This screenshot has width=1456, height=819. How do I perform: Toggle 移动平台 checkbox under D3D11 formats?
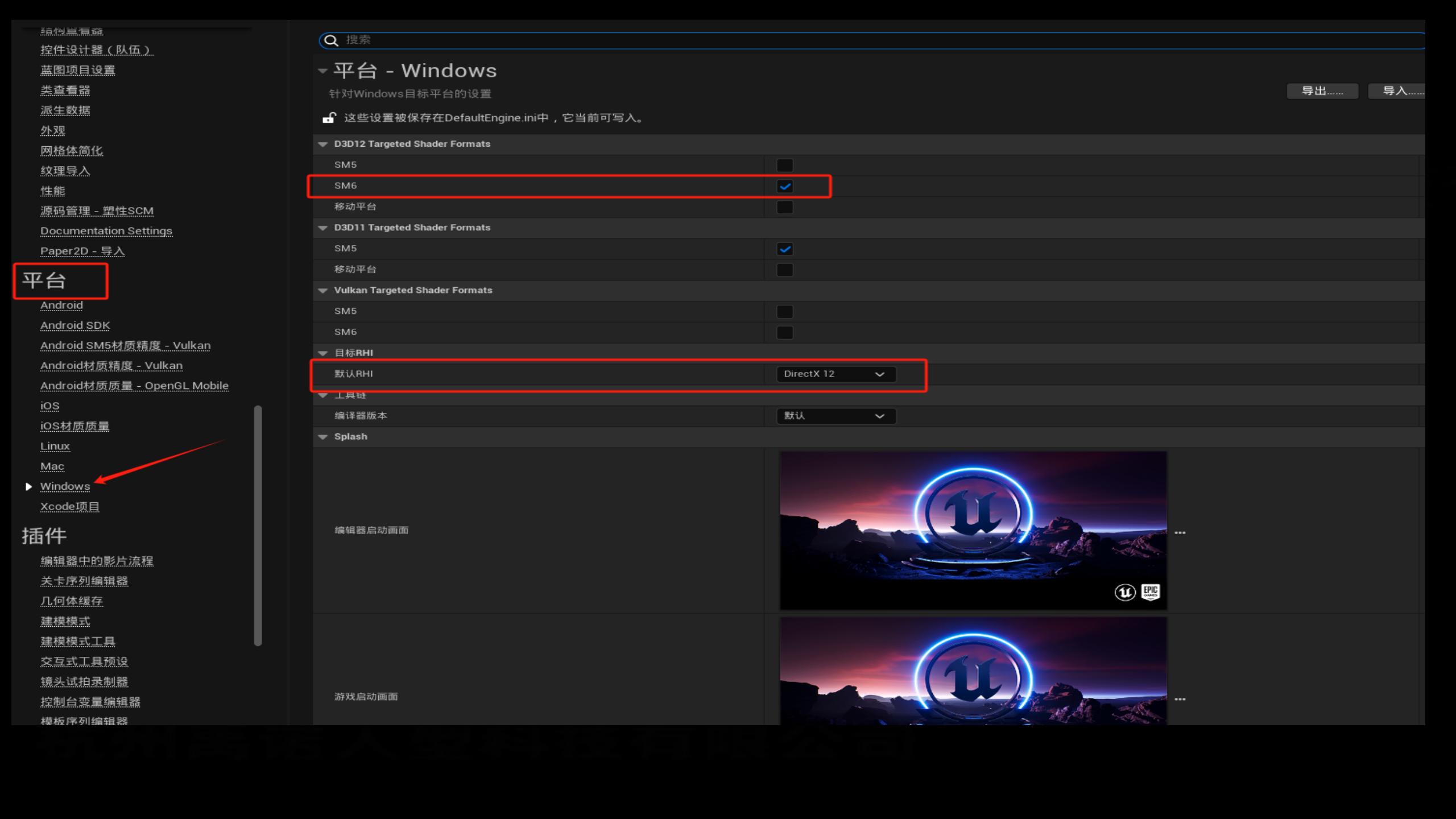[x=785, y=270]
